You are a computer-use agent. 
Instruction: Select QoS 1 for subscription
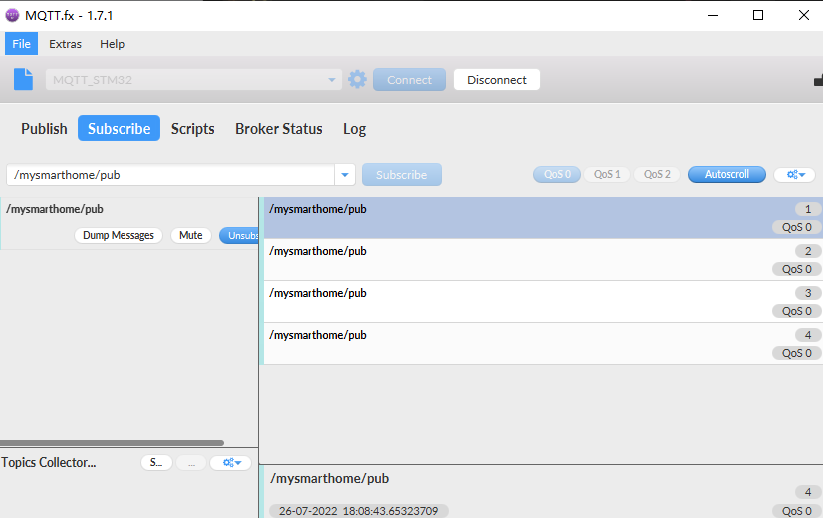coord(607,175)
